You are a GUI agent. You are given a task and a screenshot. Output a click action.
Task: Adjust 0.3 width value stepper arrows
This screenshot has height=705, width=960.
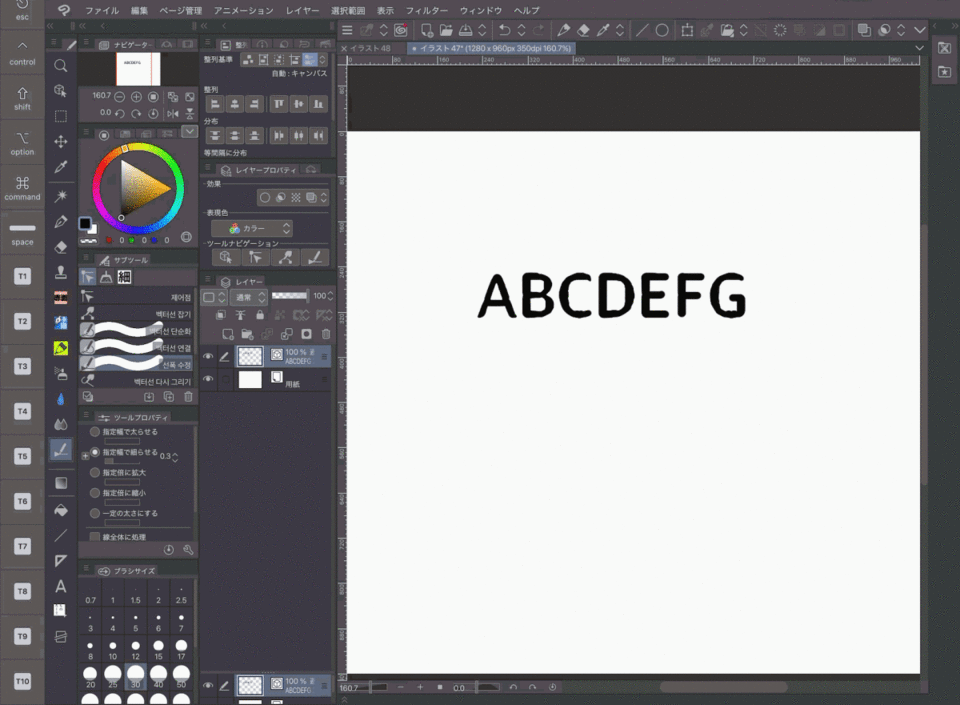175,457
